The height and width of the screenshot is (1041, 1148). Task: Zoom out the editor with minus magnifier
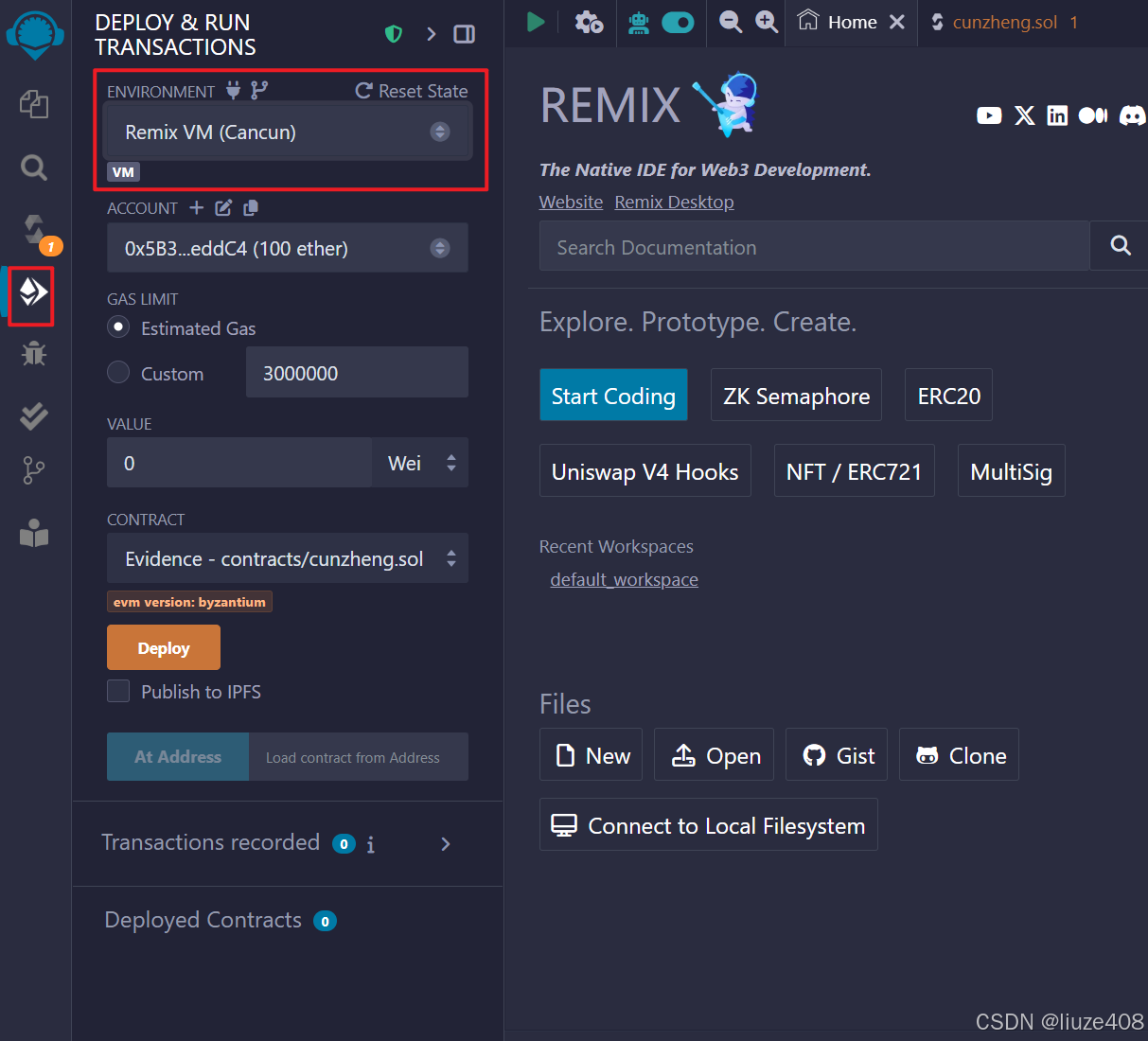click(x=730, y=22)
